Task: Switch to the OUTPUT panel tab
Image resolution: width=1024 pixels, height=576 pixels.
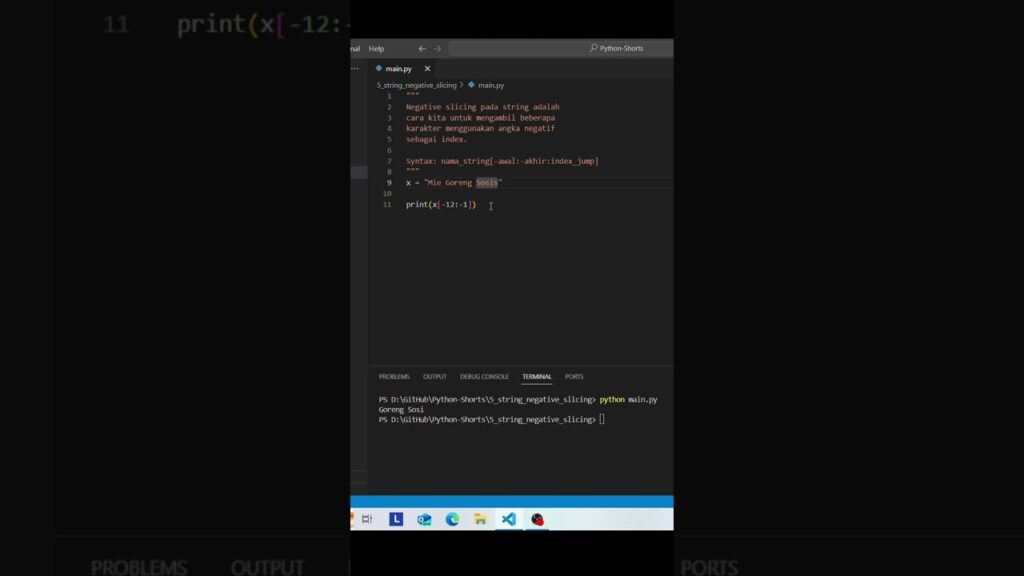Action: (434, 377)
